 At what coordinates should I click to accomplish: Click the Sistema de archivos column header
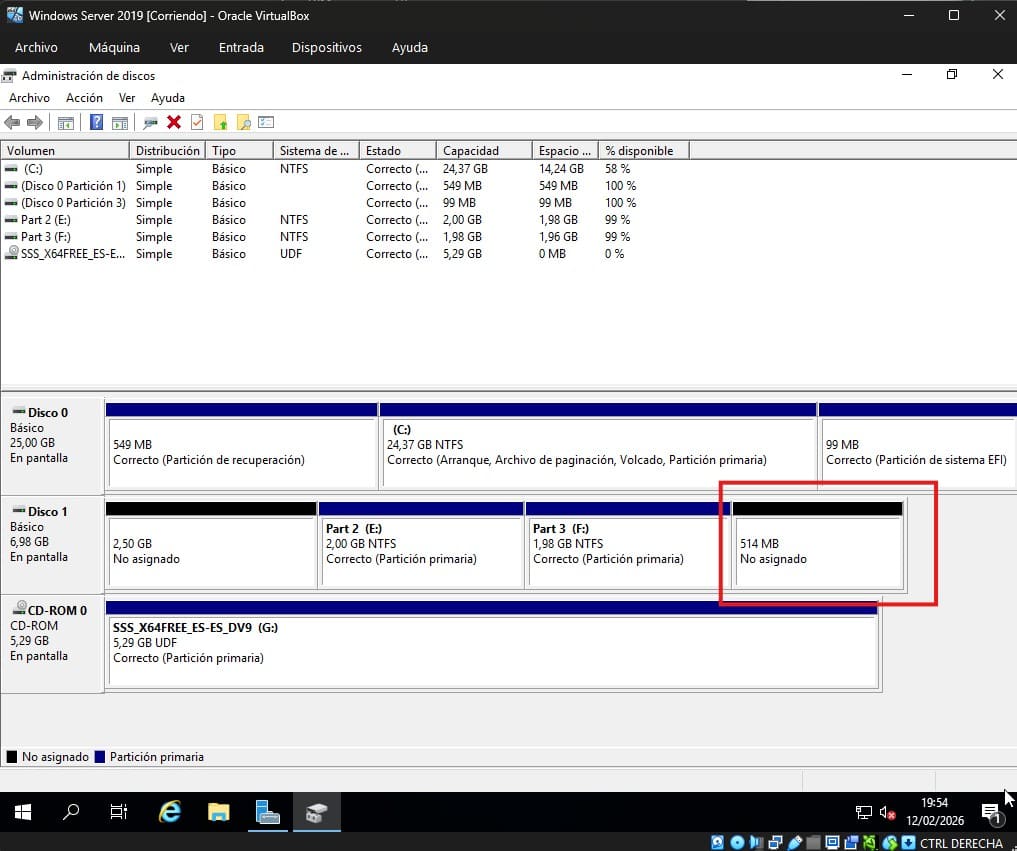(x=316, y=150)
